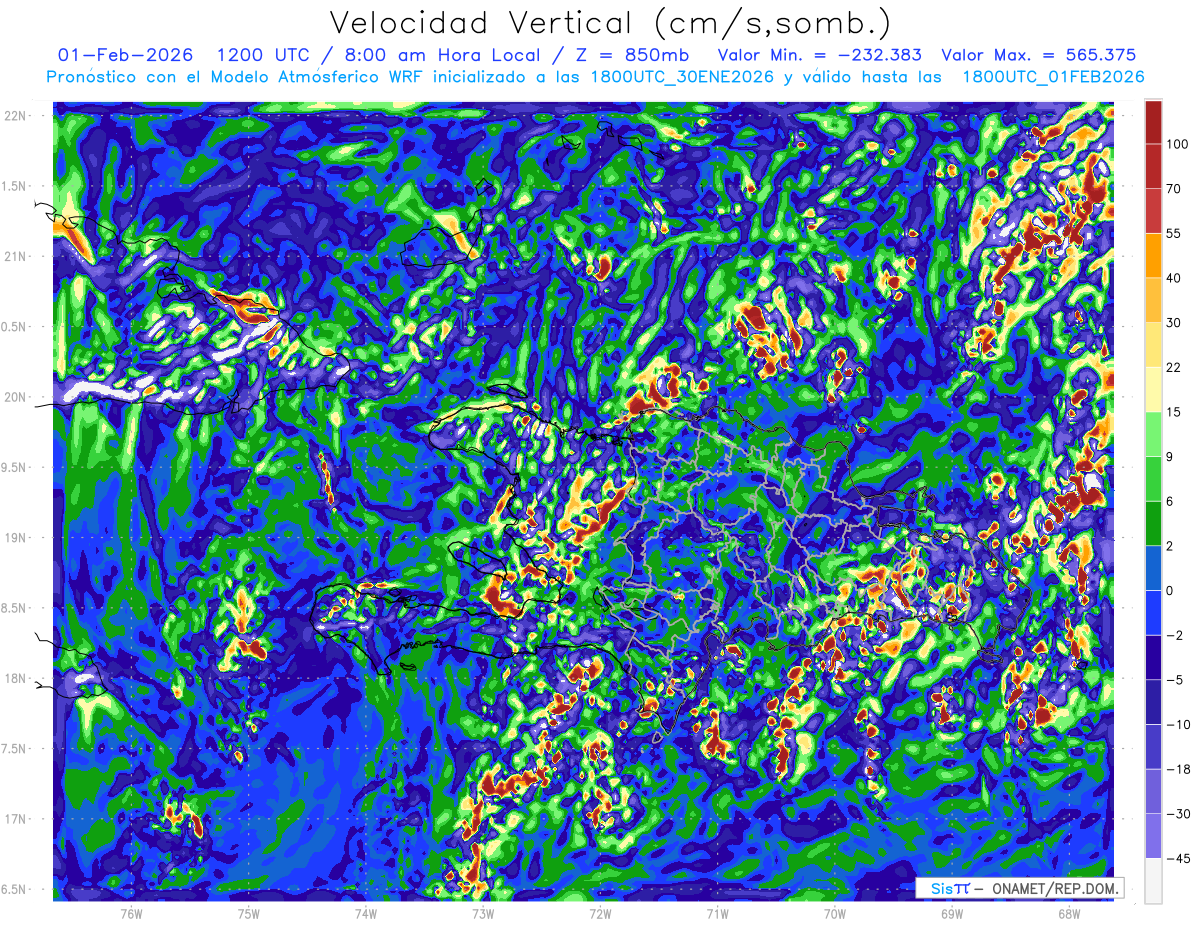Click the colorbar value "-5"
The height and width of the screenshot is (927, 1200).
coord(1174,680)
